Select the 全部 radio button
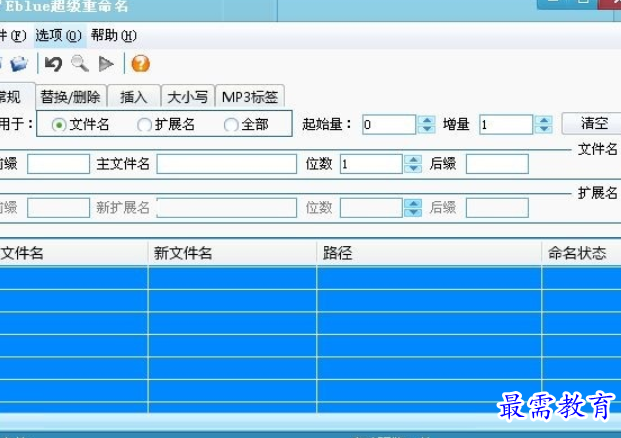This screenshot has height=438, width=621. pyautogui.click(x=230, y=125)
